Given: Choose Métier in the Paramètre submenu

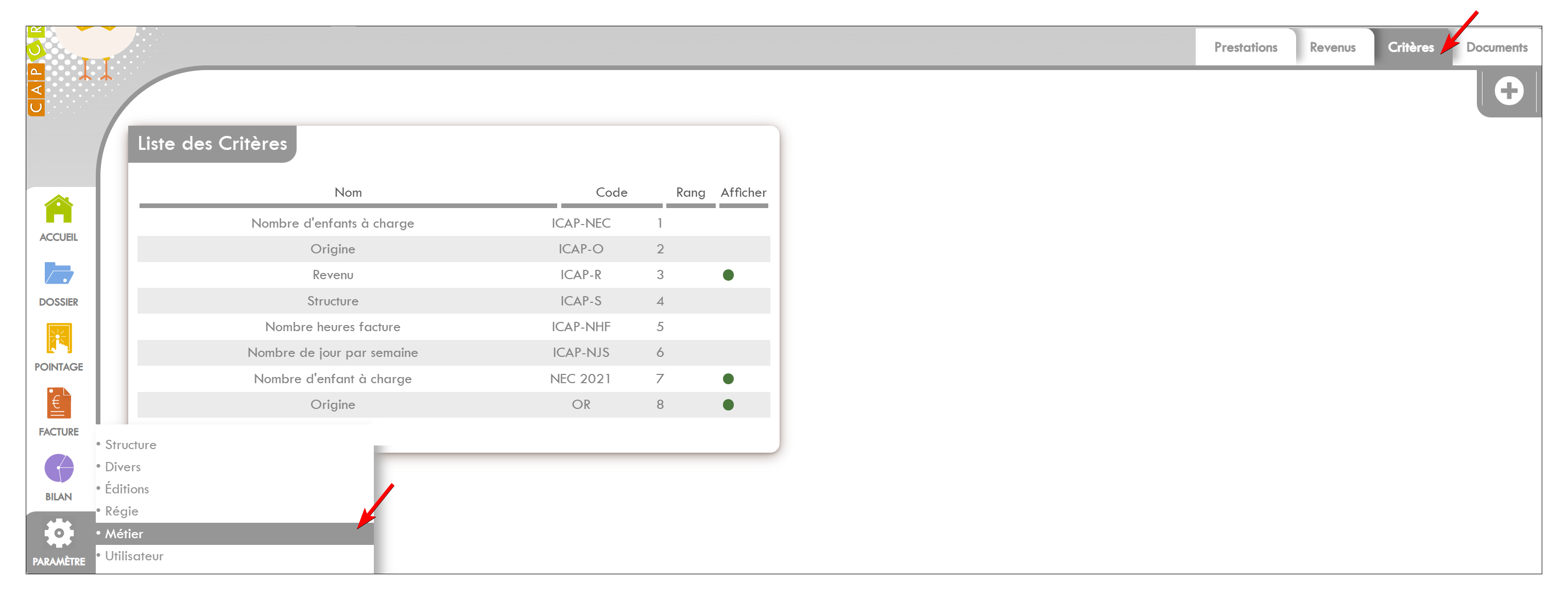Looking at the screenshot, I should click(x=234, y=534).
